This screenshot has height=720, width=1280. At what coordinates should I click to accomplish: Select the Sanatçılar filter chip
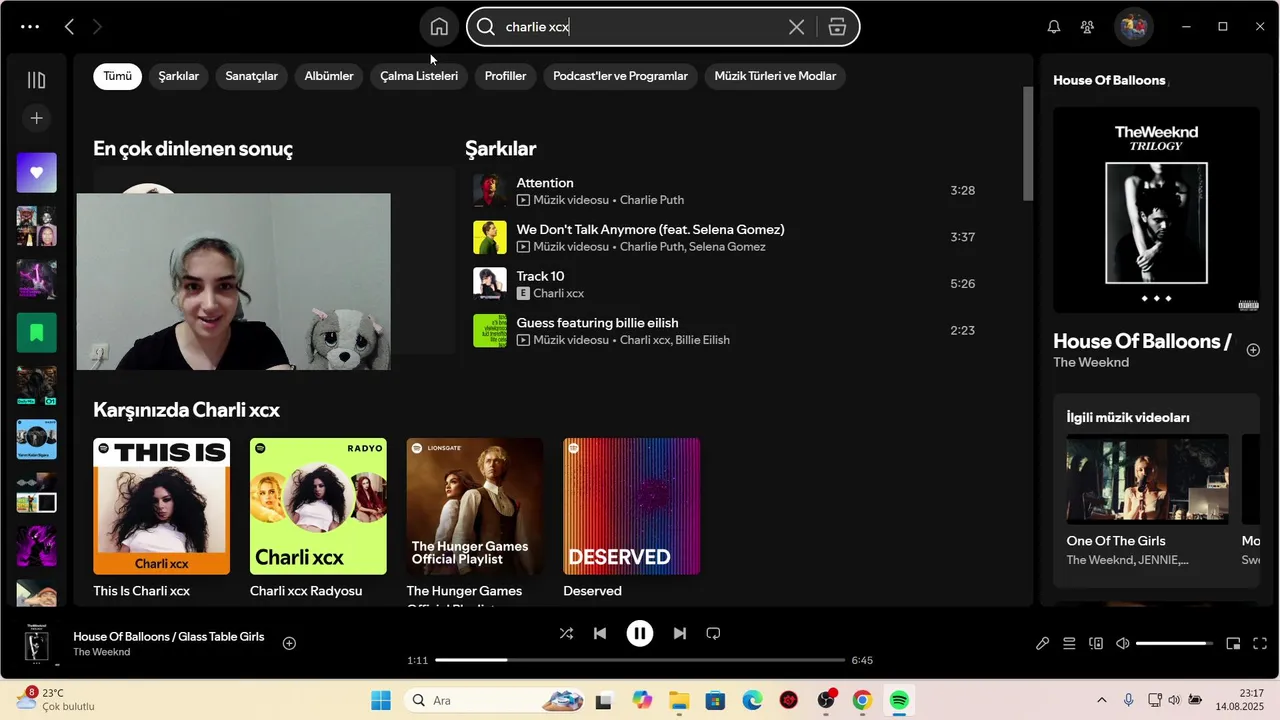tap(251, 76)
